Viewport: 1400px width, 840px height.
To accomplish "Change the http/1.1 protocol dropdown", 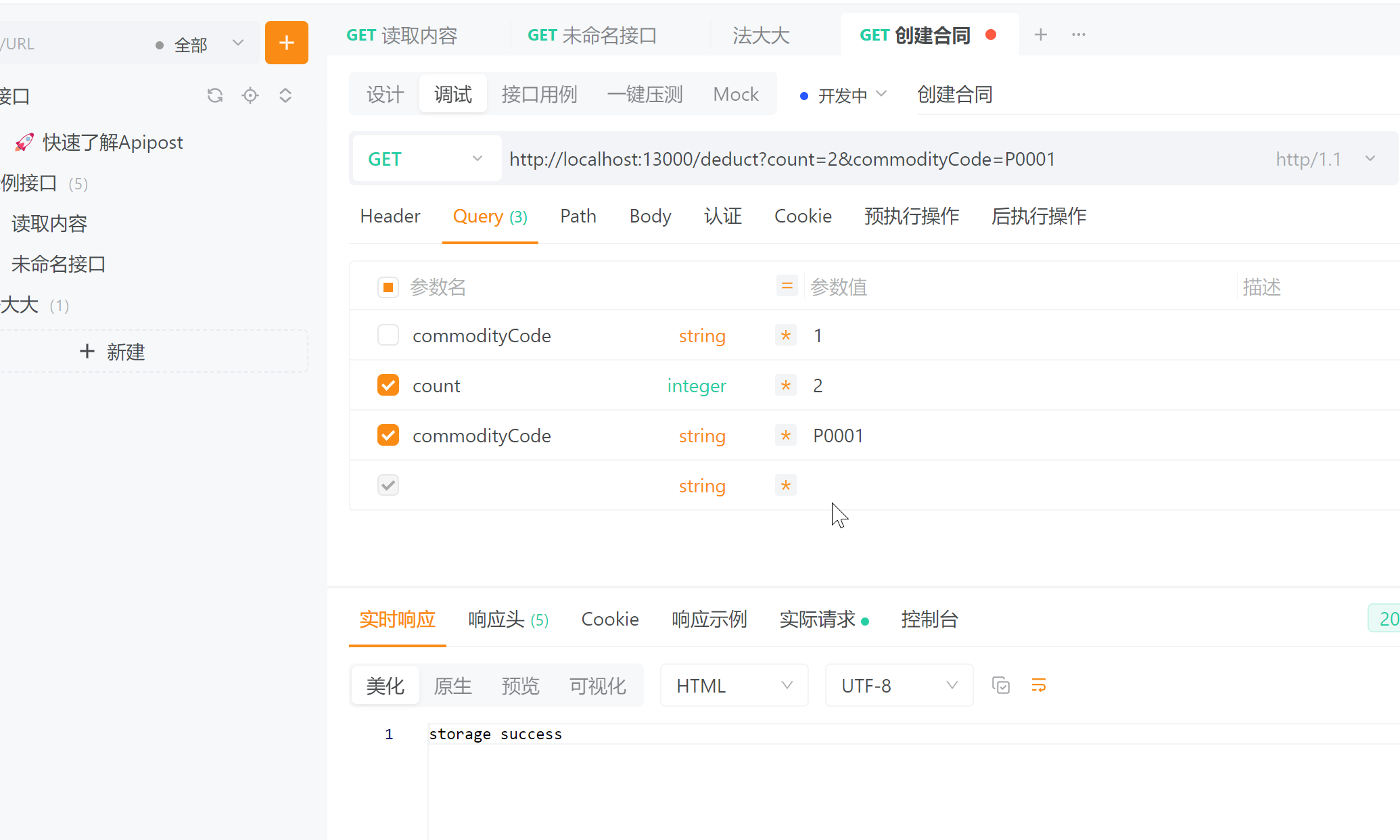I will point(1326,159).
